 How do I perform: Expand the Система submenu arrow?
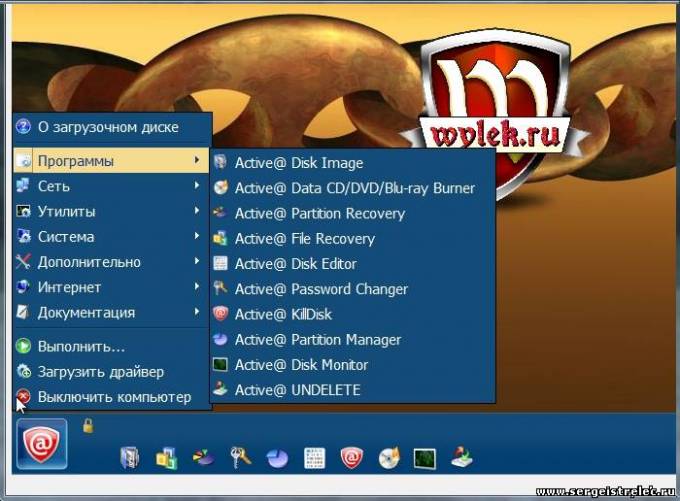pyautogui.click(x=197, y=236)
